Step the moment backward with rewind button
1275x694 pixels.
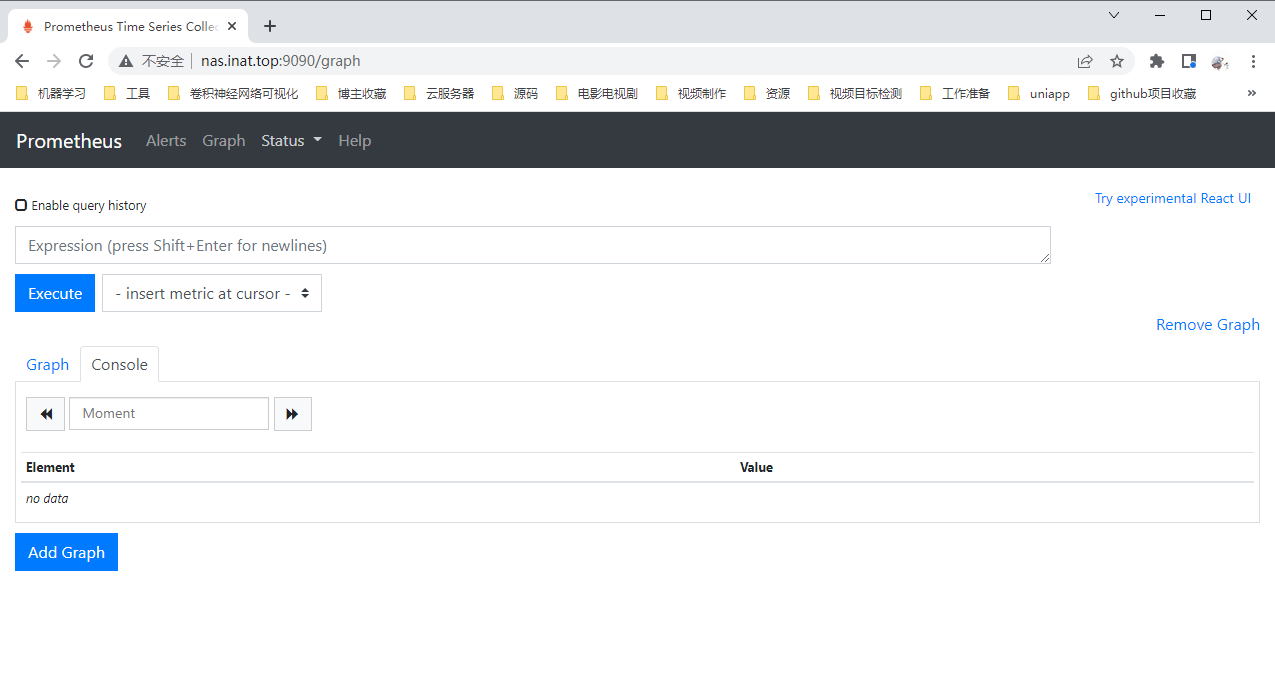point(46,414)
